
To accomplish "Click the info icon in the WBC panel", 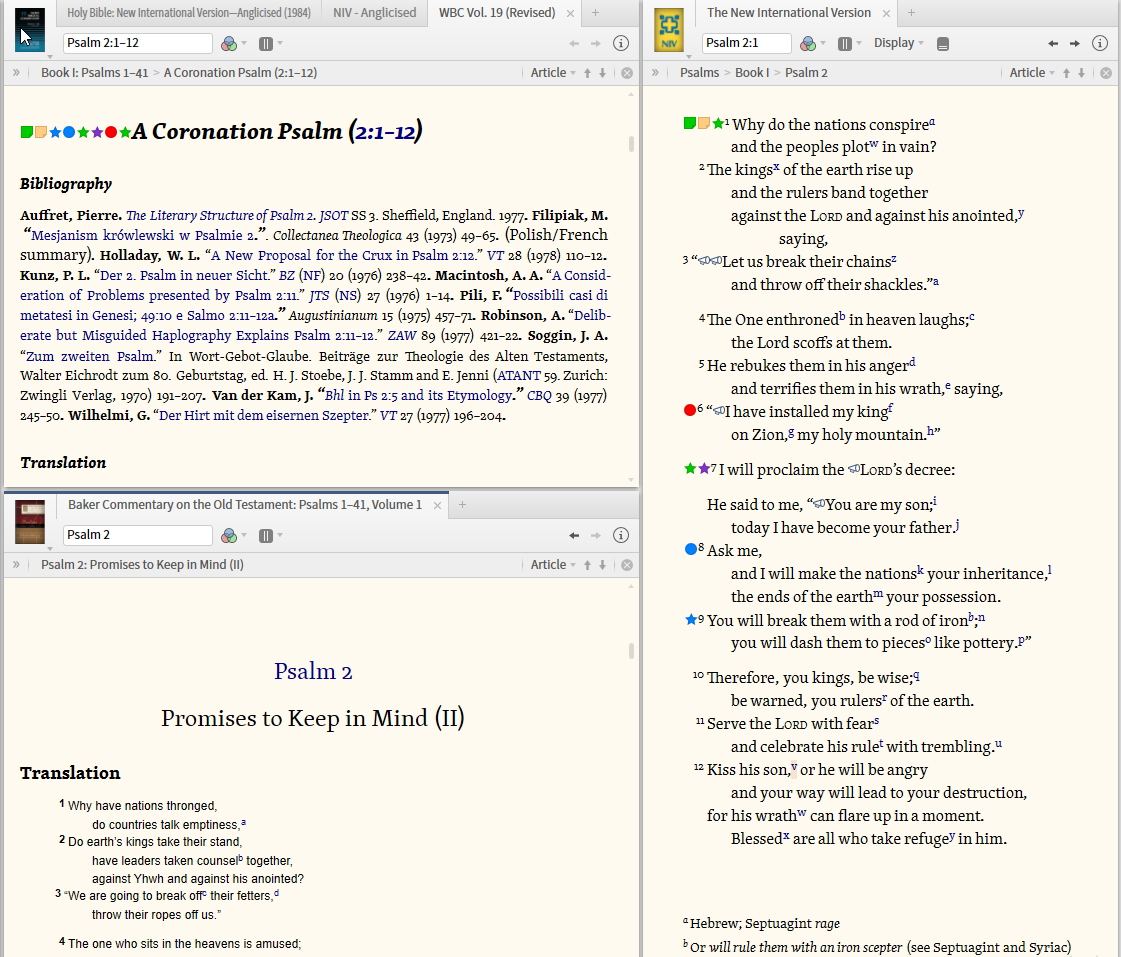I will tap(620, 44).
